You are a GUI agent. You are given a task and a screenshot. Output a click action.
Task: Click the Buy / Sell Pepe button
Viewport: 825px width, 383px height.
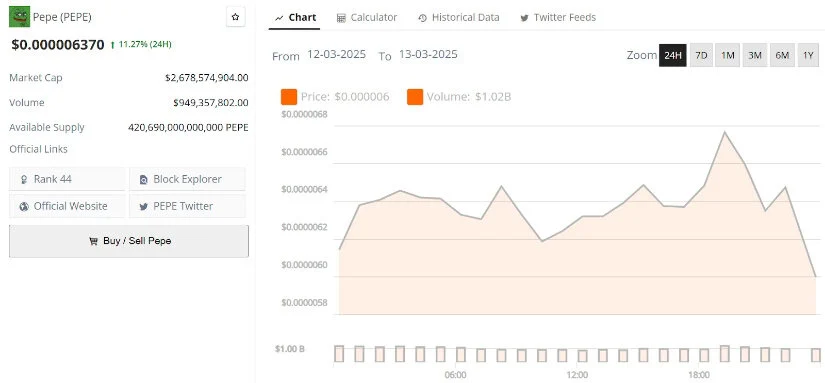point(129,241)
